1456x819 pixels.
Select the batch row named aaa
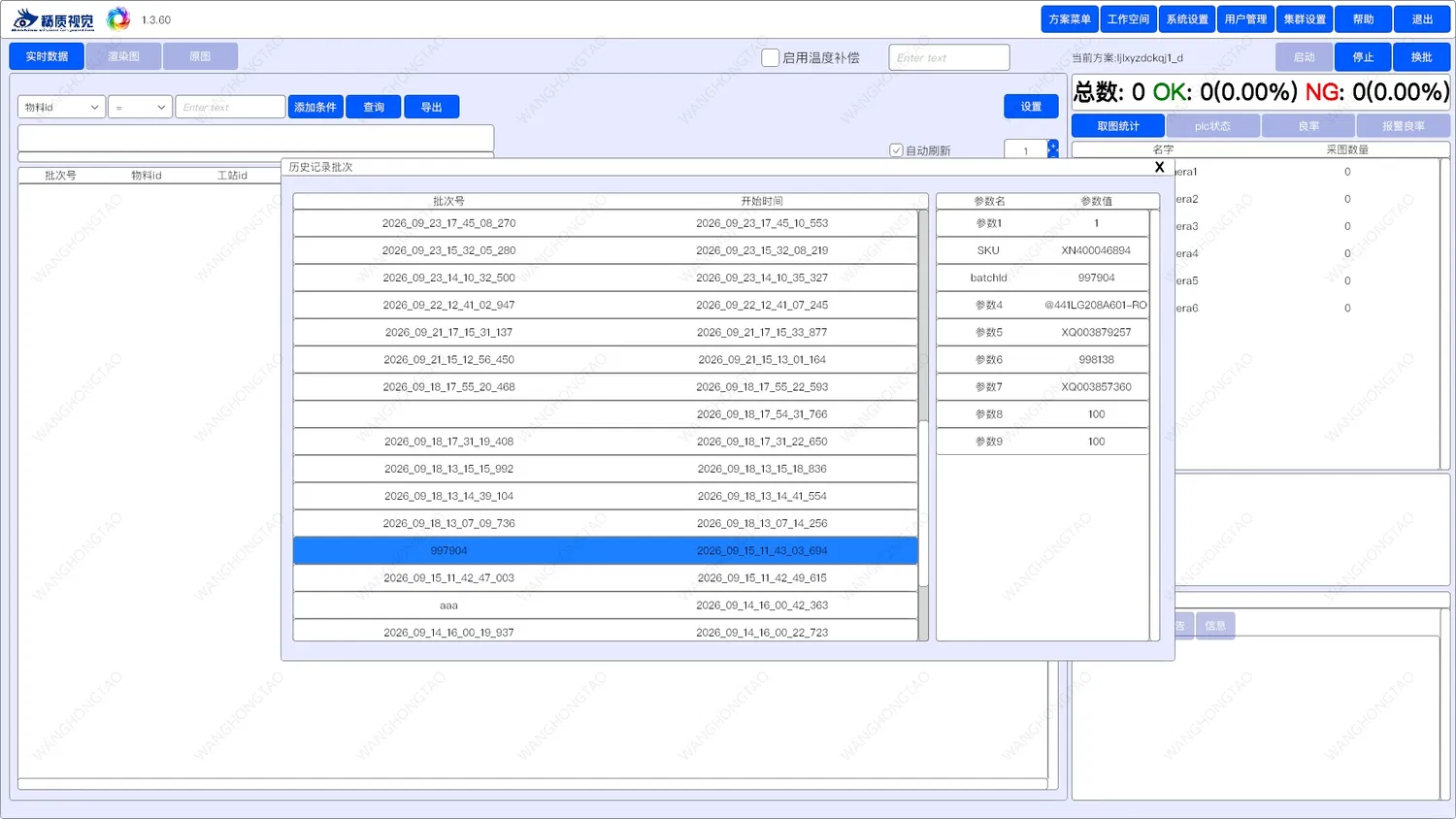tap(605, 606)
